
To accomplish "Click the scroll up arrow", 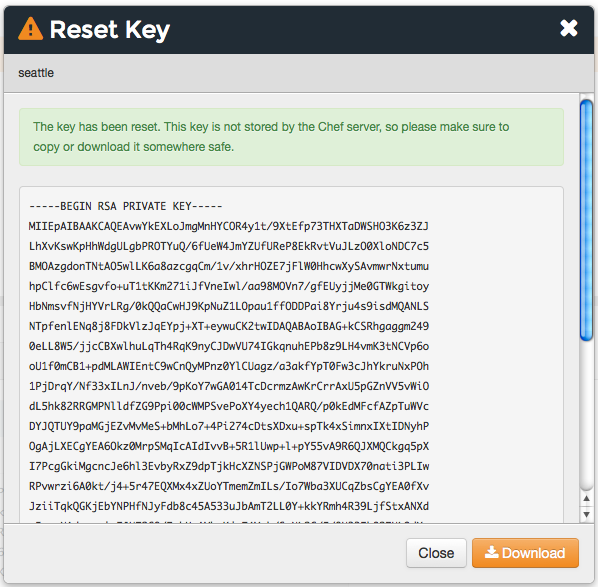I will coord(586,499).
